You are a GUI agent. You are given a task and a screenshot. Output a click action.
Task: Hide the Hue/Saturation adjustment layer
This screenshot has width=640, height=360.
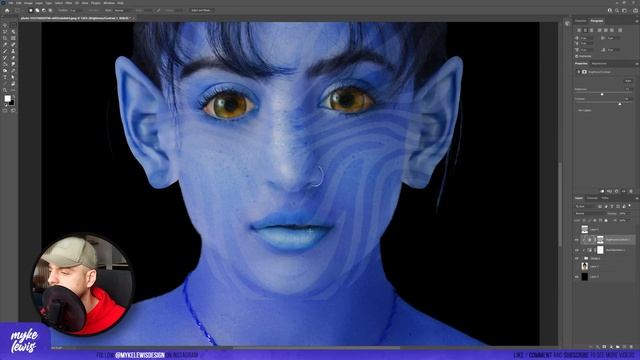click(577, 250)
